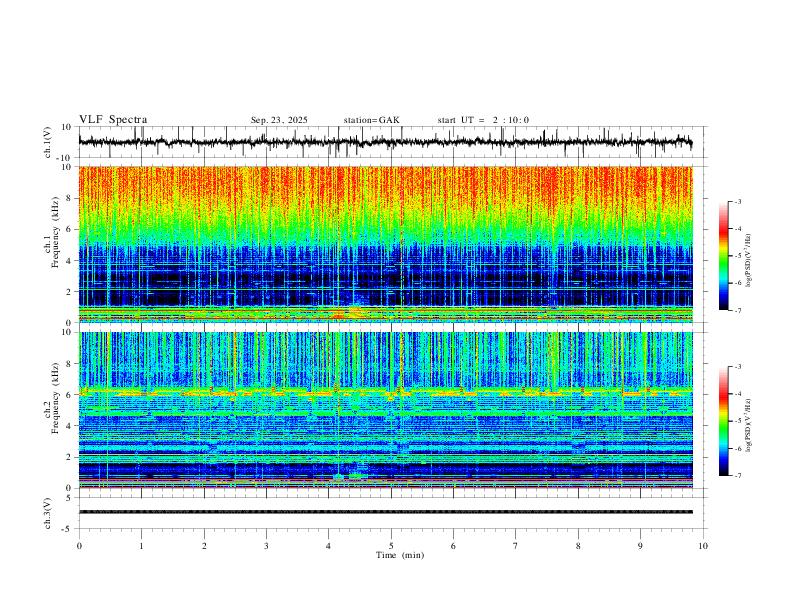Click the ch.2 spectrogram color bar
This screenshot has width=792, height=612.
click(724, 421)
